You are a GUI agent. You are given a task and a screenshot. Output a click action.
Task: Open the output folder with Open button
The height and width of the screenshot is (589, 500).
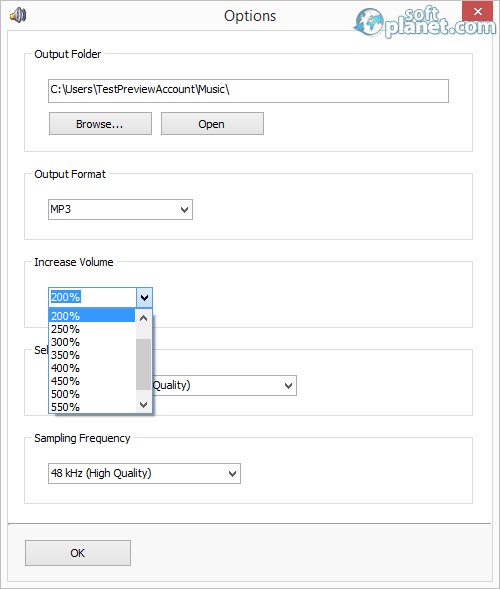click(212, 124)
